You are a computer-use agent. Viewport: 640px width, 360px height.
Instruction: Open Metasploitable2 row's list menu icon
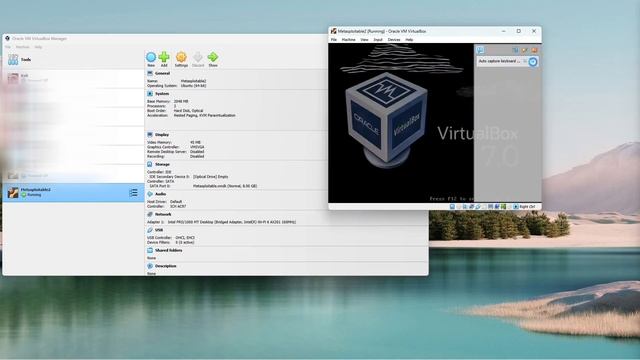[x=133, y=193]
